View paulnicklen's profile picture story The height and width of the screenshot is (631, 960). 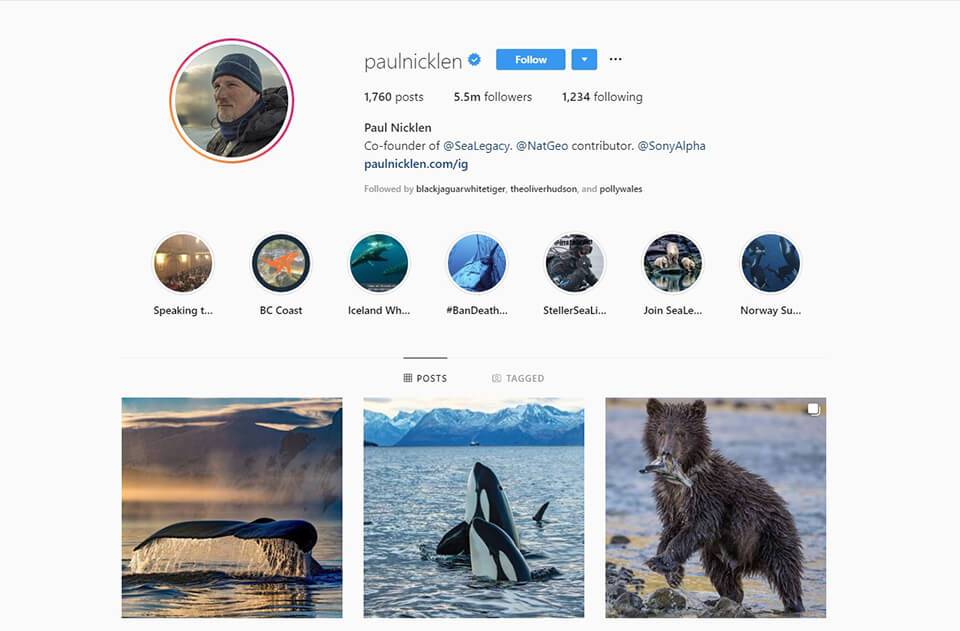pos(231,100)
